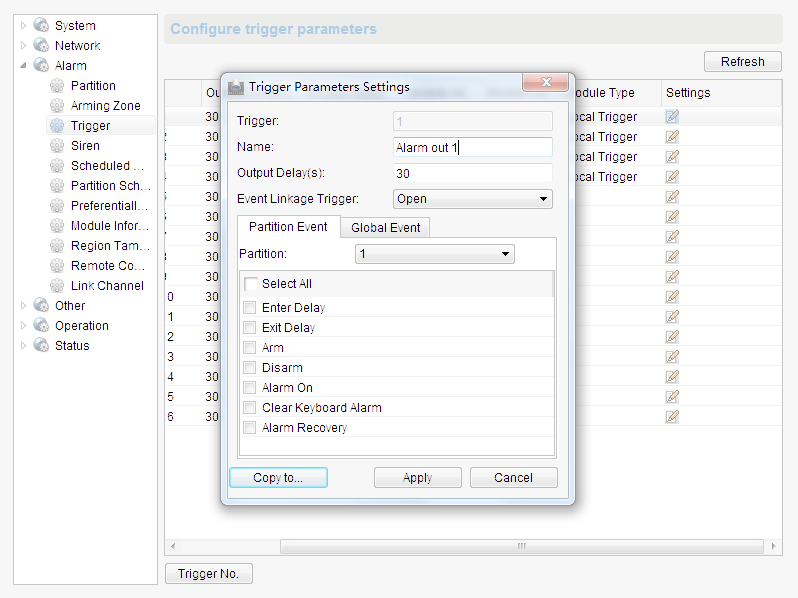Click the dialog title bar camera icon
This screenshot has height=598, width=798.
[x=236, y=88]
